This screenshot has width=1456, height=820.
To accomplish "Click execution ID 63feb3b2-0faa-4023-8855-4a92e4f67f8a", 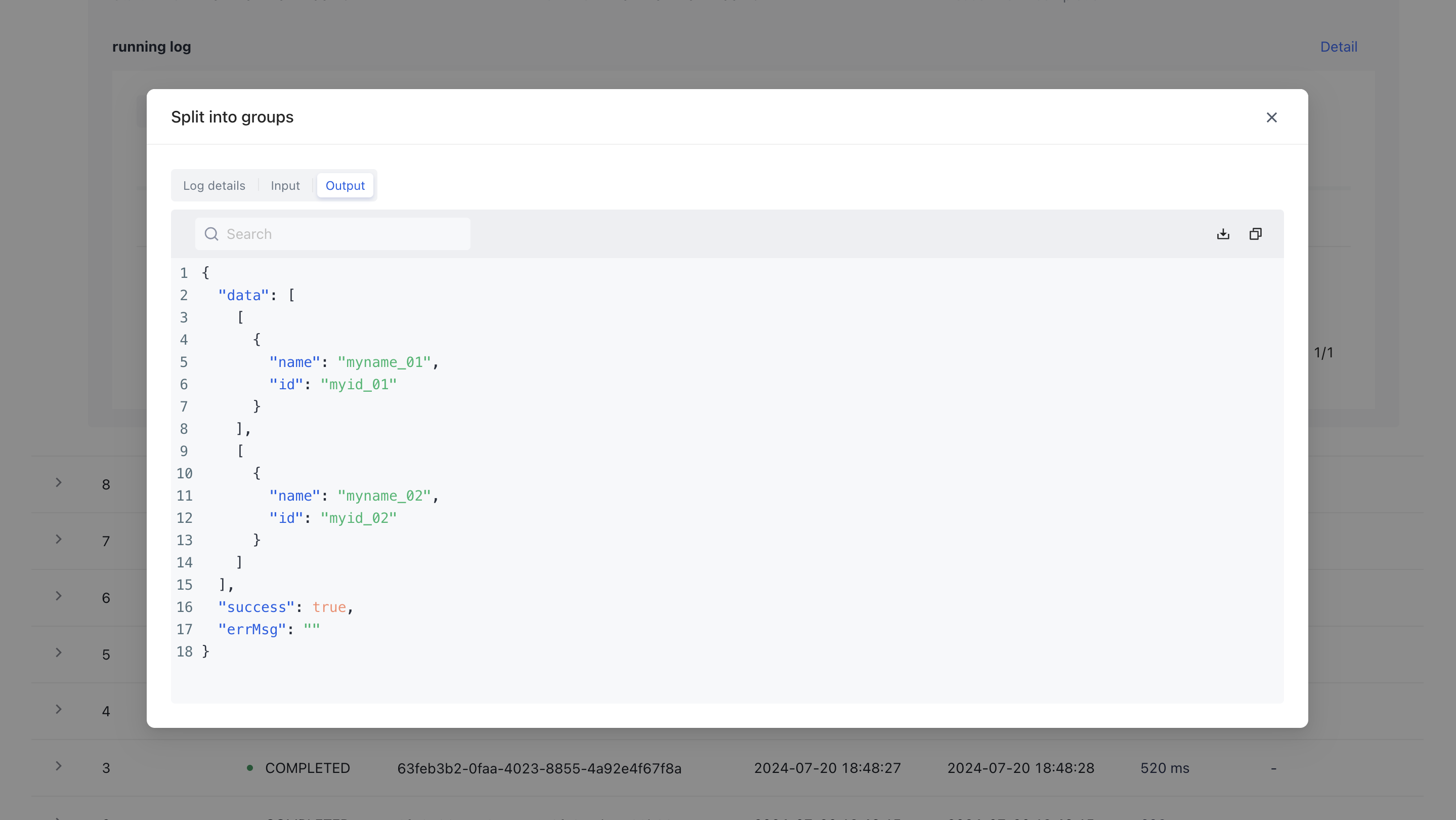I will [539, 768].
